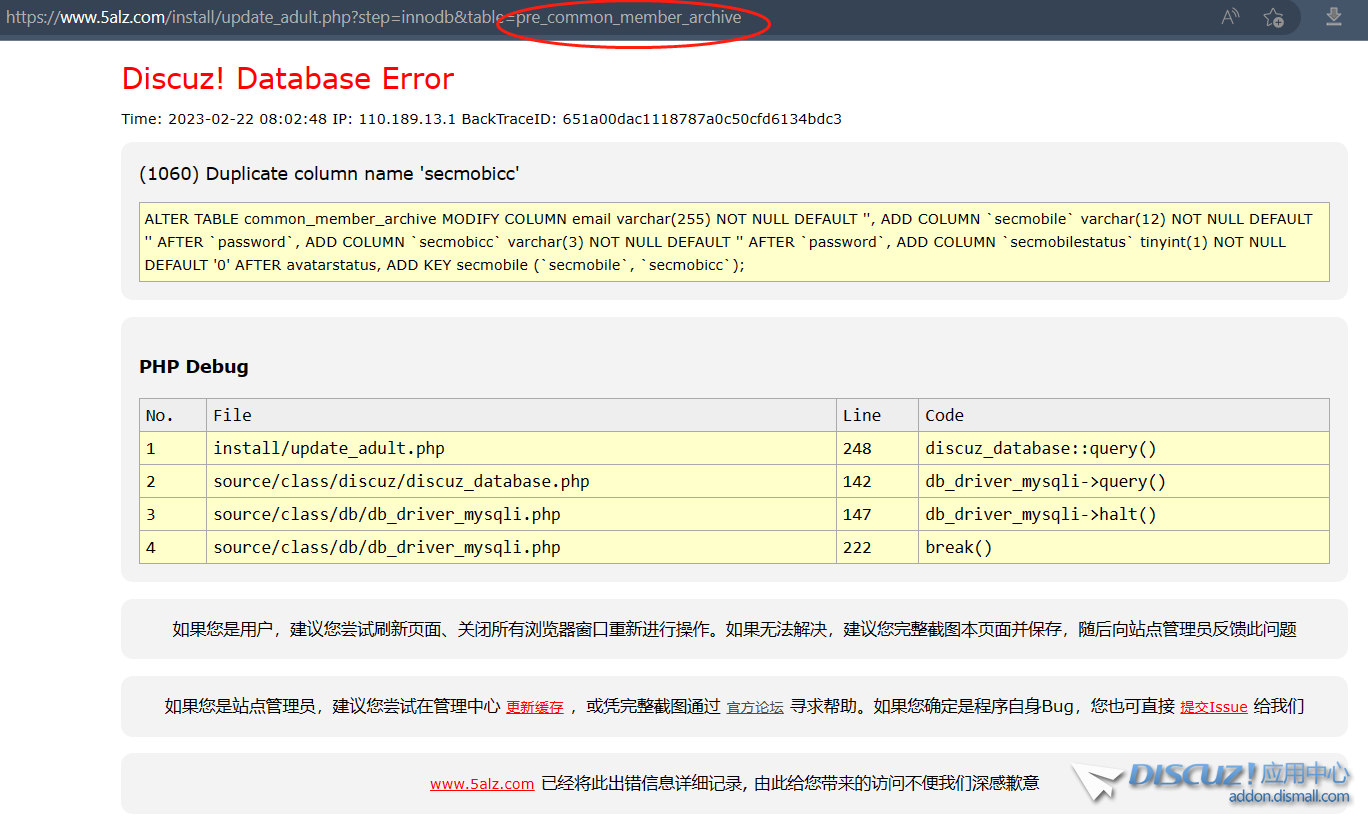Screen dimensions: 1368x822
Task: Open the Downloads arrow icon
Action: point(1333,17)
